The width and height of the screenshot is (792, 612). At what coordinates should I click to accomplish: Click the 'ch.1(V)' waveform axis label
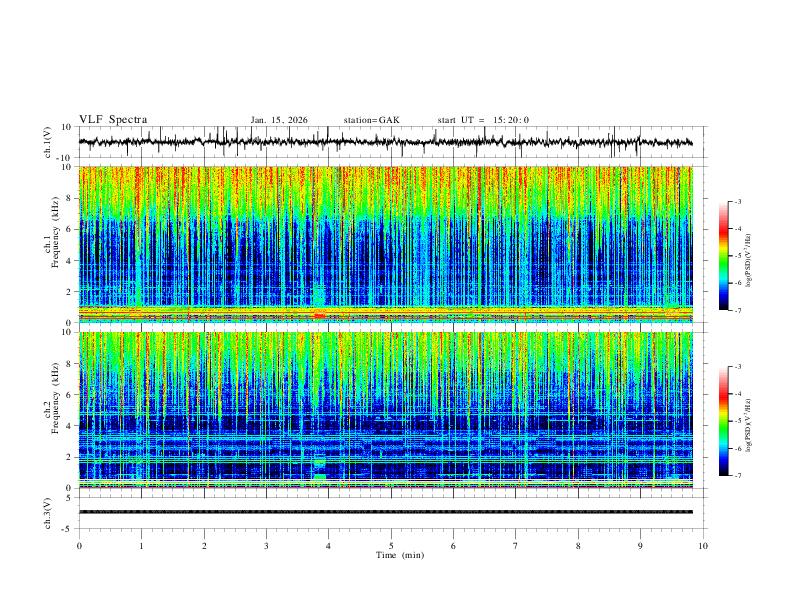(x=48, y=142)
